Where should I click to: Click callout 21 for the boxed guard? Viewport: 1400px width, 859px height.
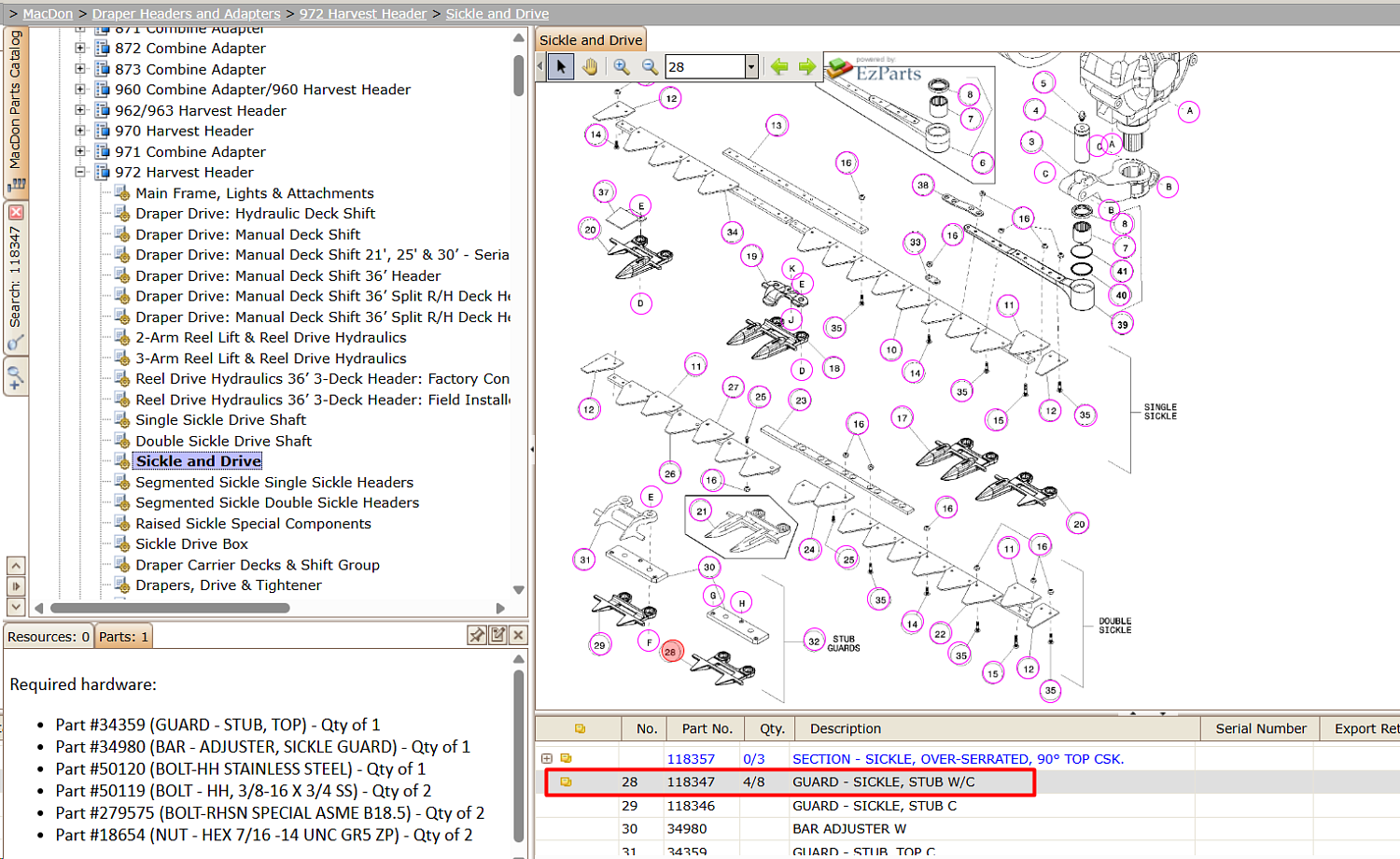coord(702,511)
